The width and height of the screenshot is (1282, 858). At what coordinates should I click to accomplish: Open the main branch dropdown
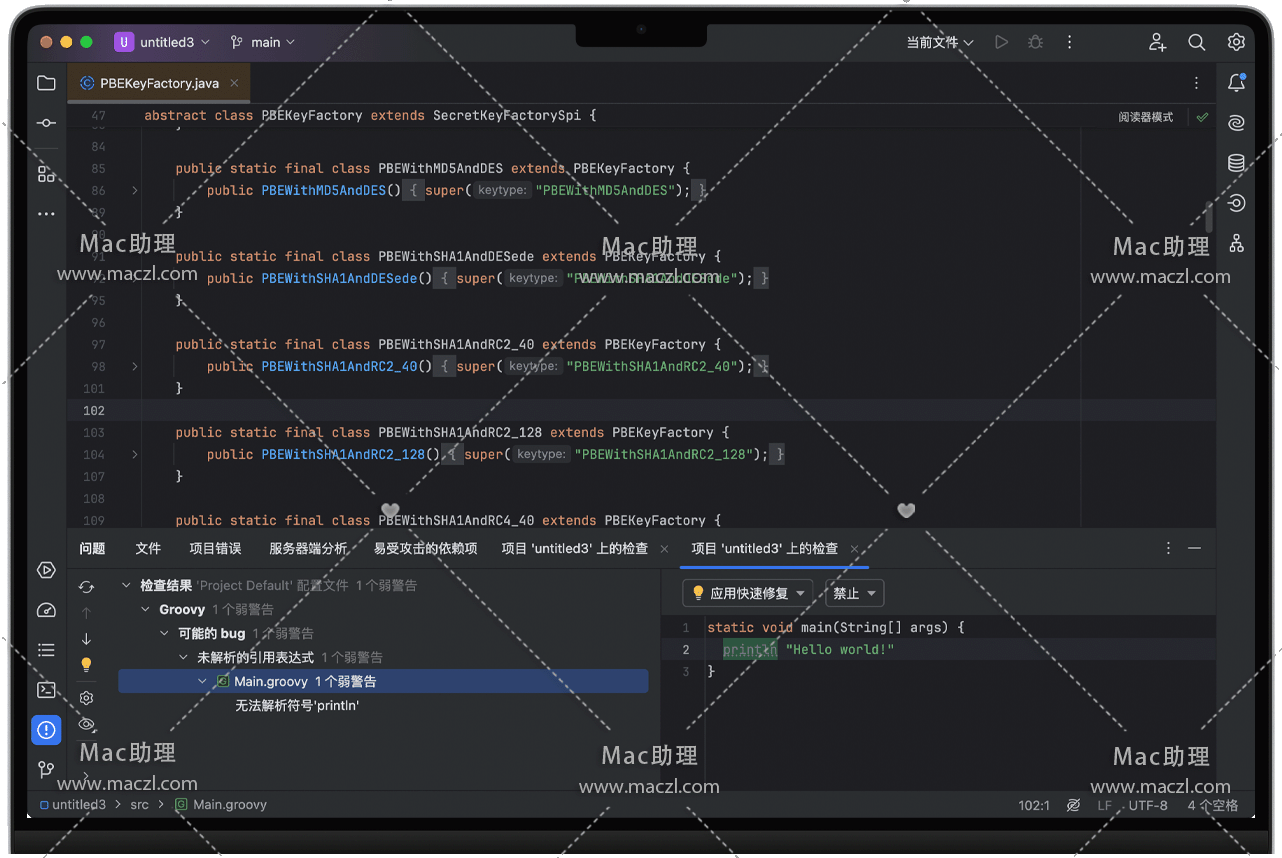tap(264, 42)
